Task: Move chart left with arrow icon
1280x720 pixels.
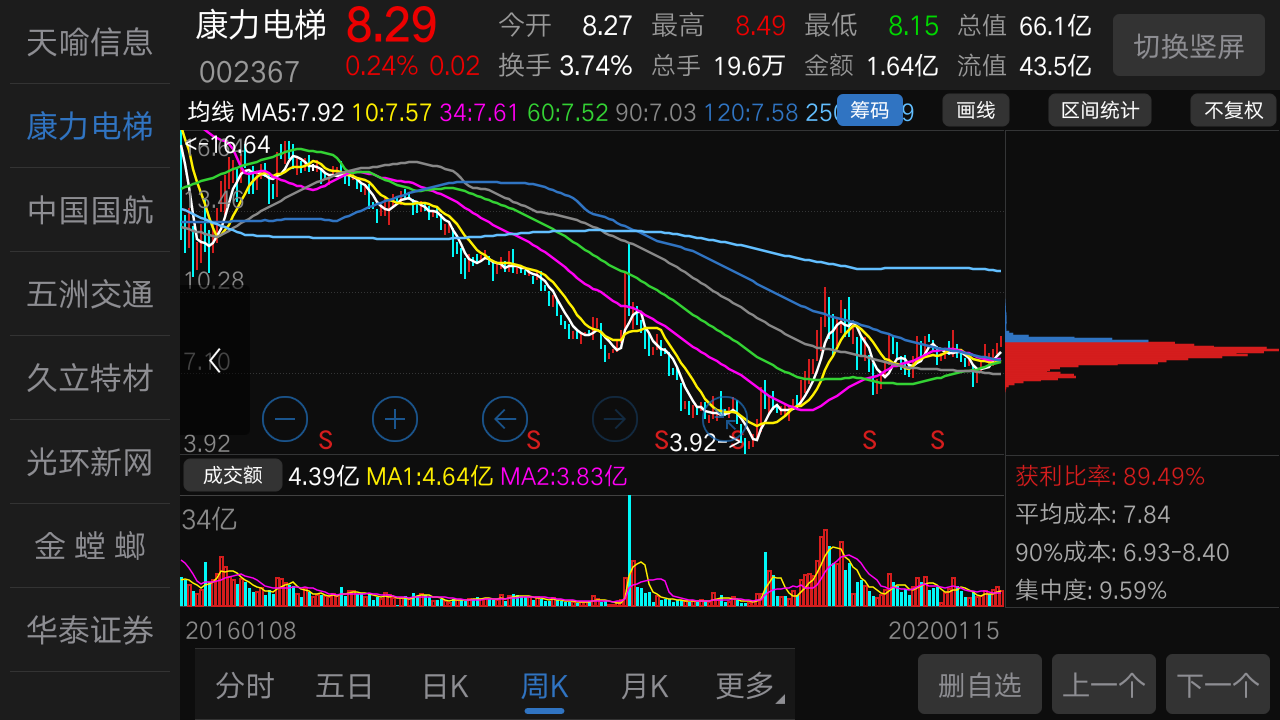Action: pyautogui.click(x=505, y=419)
